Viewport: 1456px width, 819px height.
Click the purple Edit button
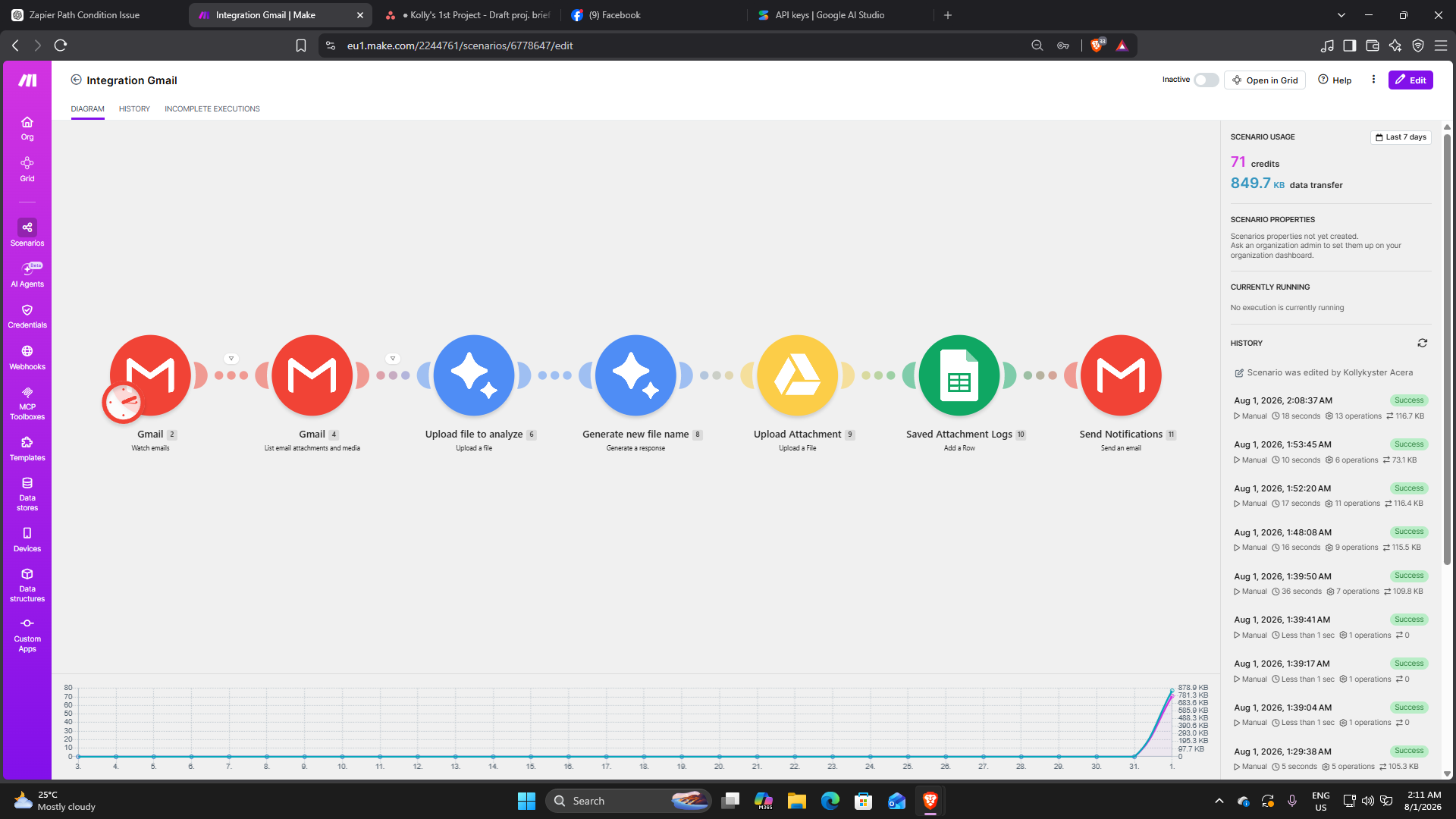point(1410,80)
